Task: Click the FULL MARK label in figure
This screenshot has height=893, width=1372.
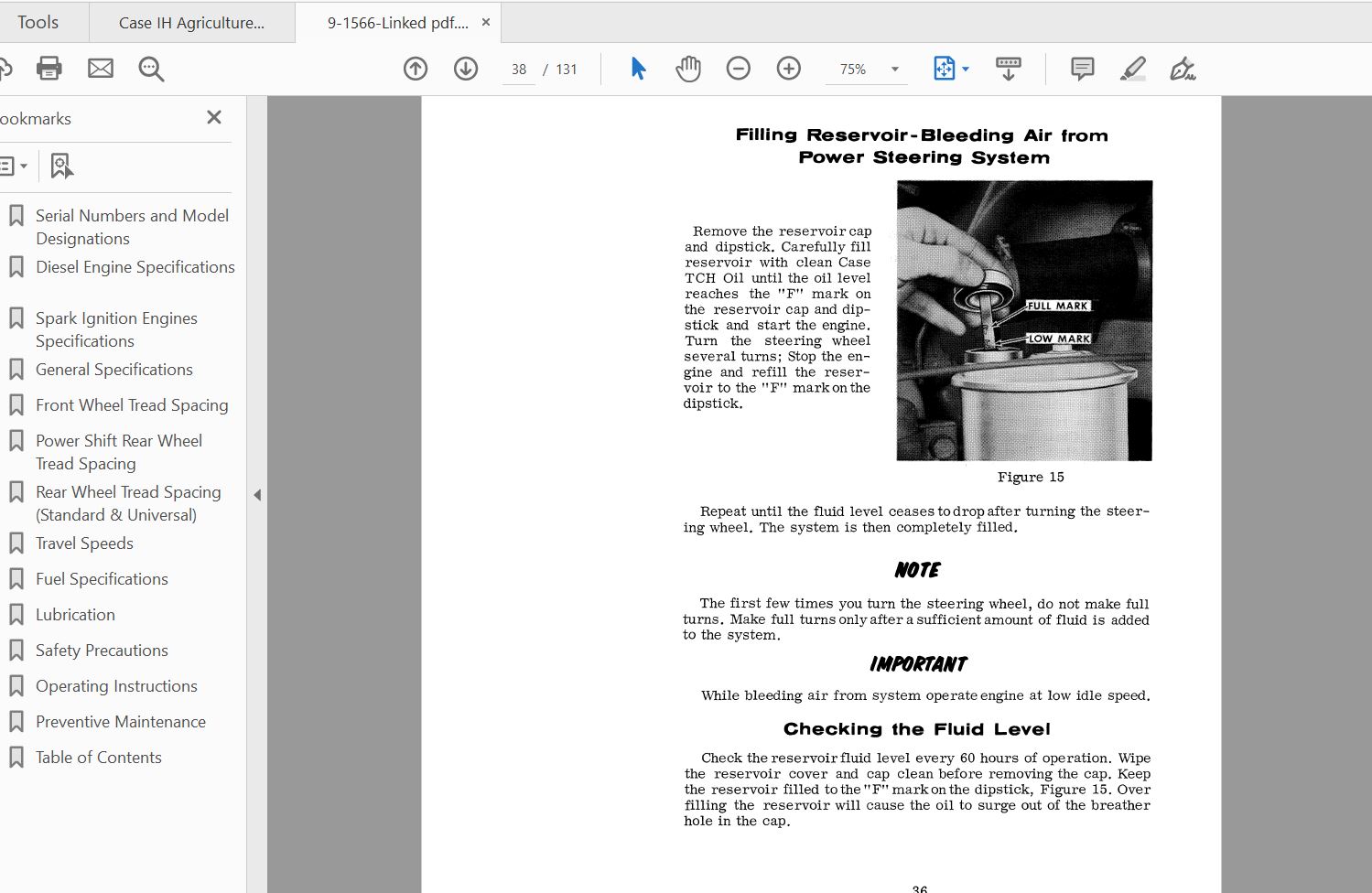Action: click(1058, 306)
